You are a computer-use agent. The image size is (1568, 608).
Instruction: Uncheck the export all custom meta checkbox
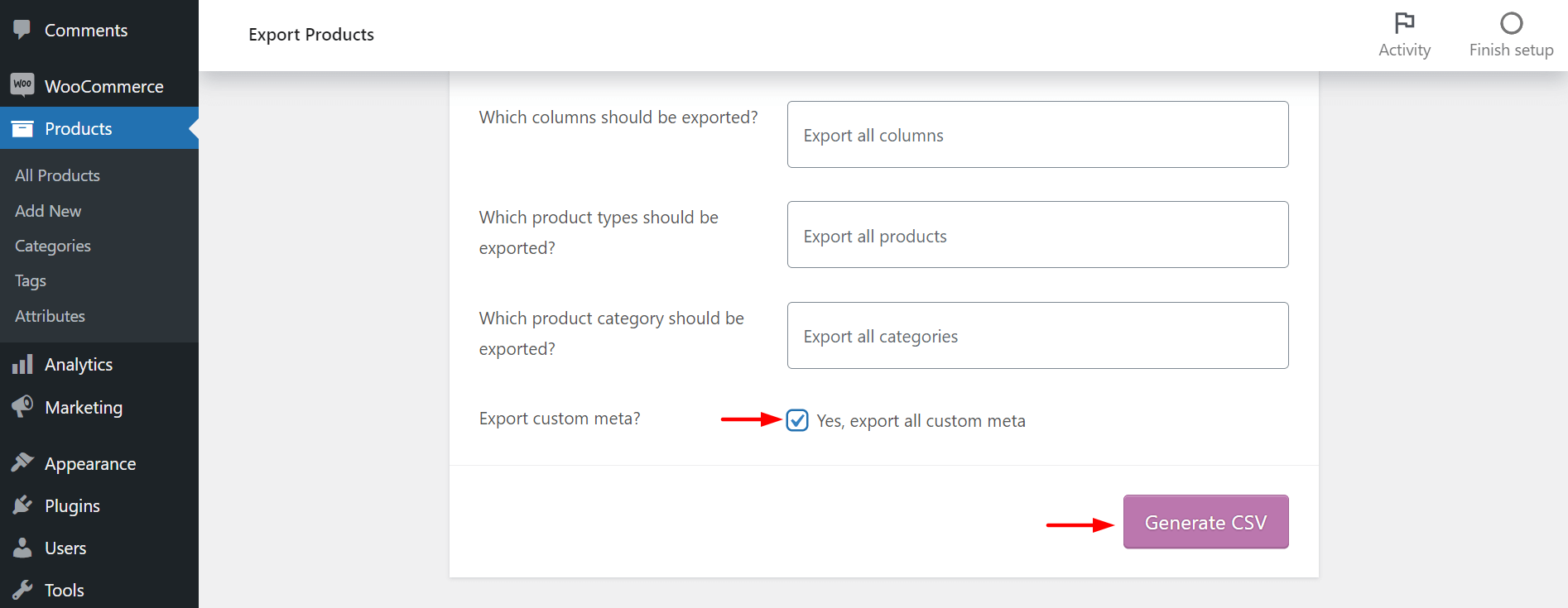(x=797, y=420)
